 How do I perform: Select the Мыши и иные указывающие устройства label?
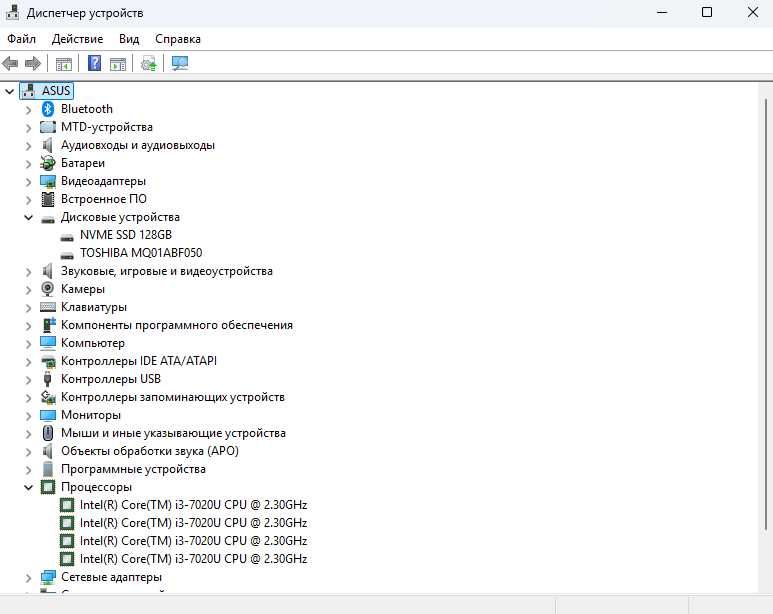pyautogui.click(x=173, y=433)
